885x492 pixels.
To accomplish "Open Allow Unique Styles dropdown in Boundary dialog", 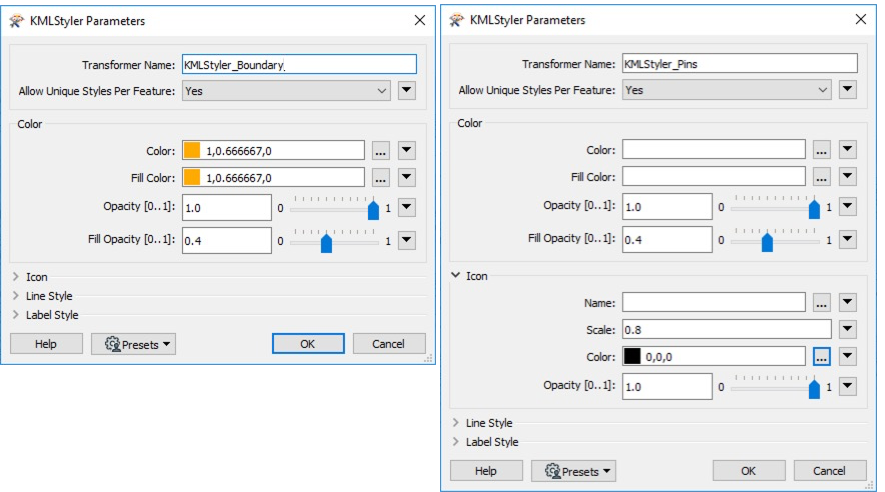I will pos(284,91).
